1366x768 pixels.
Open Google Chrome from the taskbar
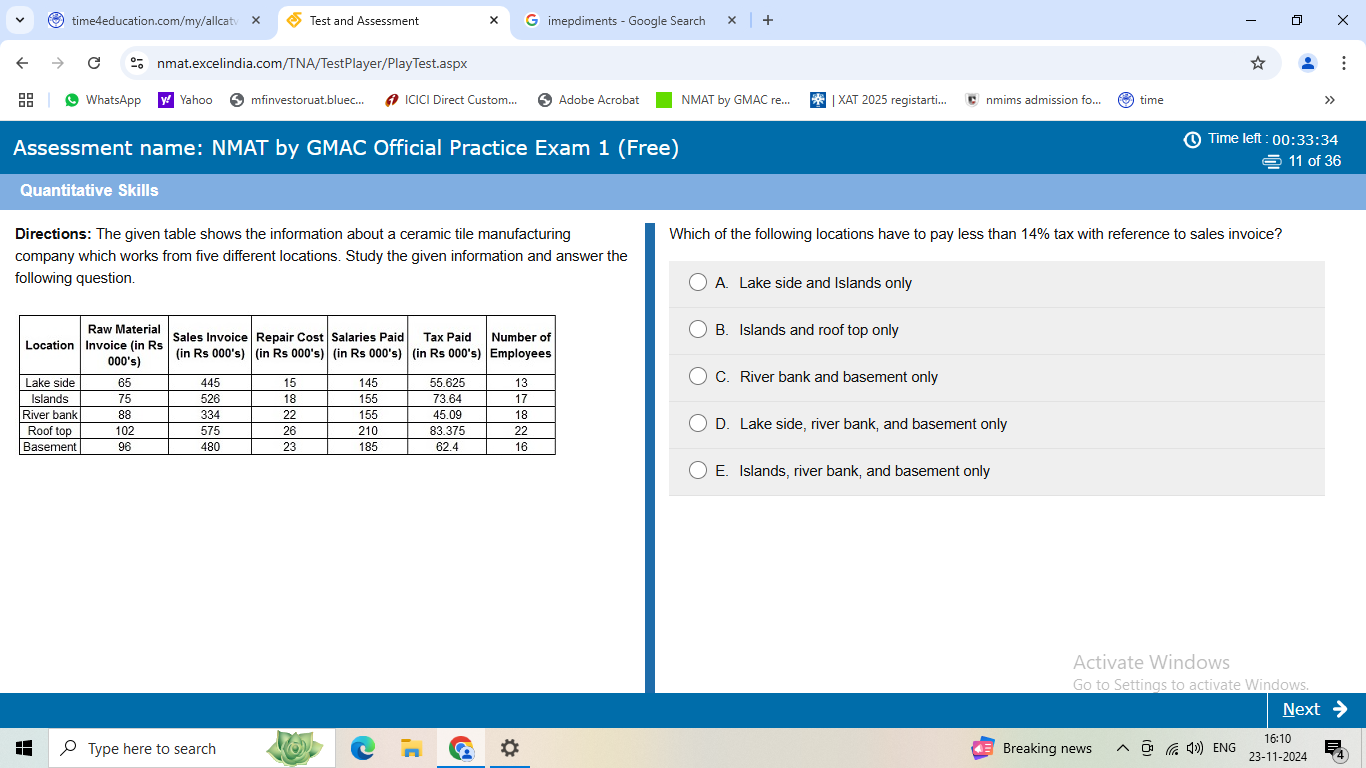[x=461, y=748]
